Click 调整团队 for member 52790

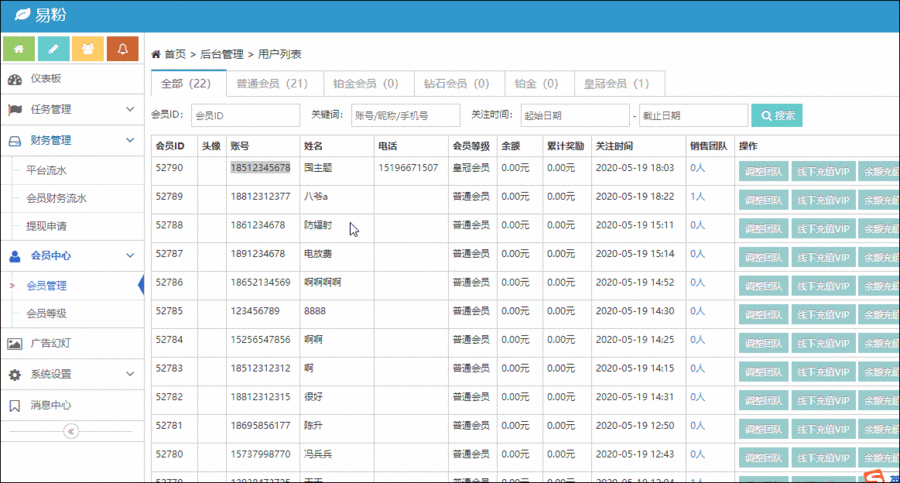click(x=765, y=171)
